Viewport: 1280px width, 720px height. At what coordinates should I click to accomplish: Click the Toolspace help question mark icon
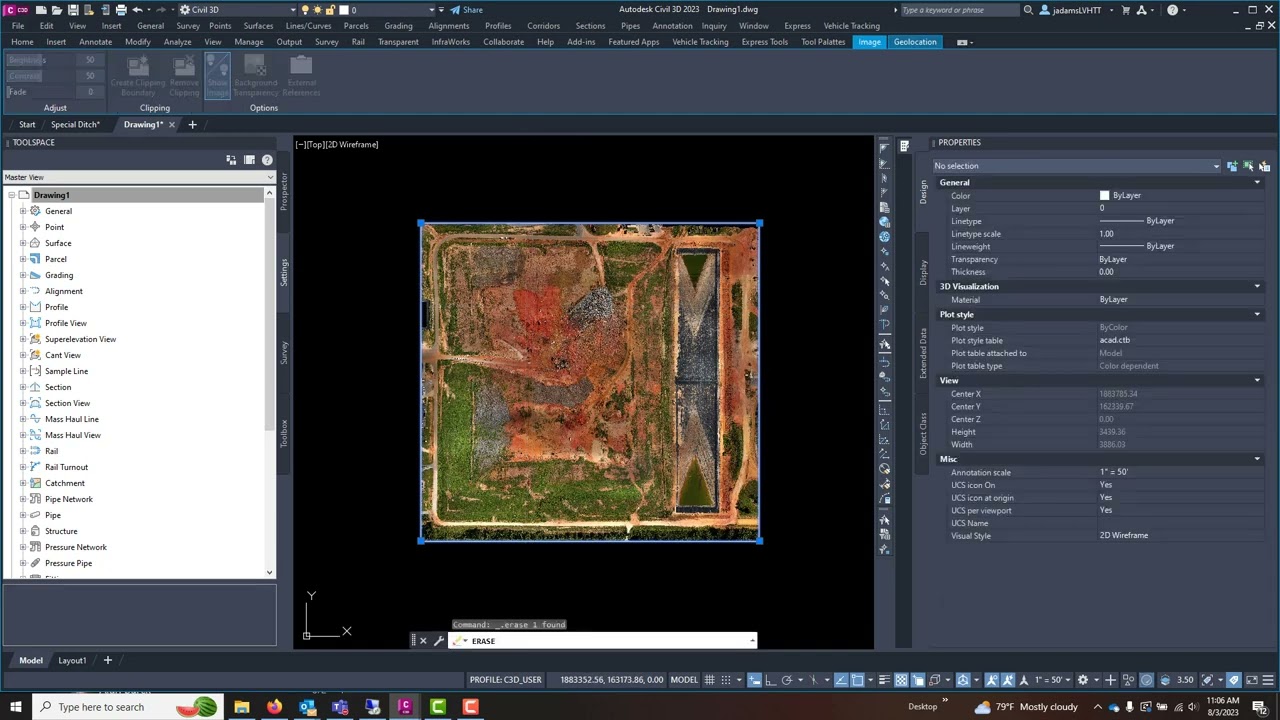point(267,160)
